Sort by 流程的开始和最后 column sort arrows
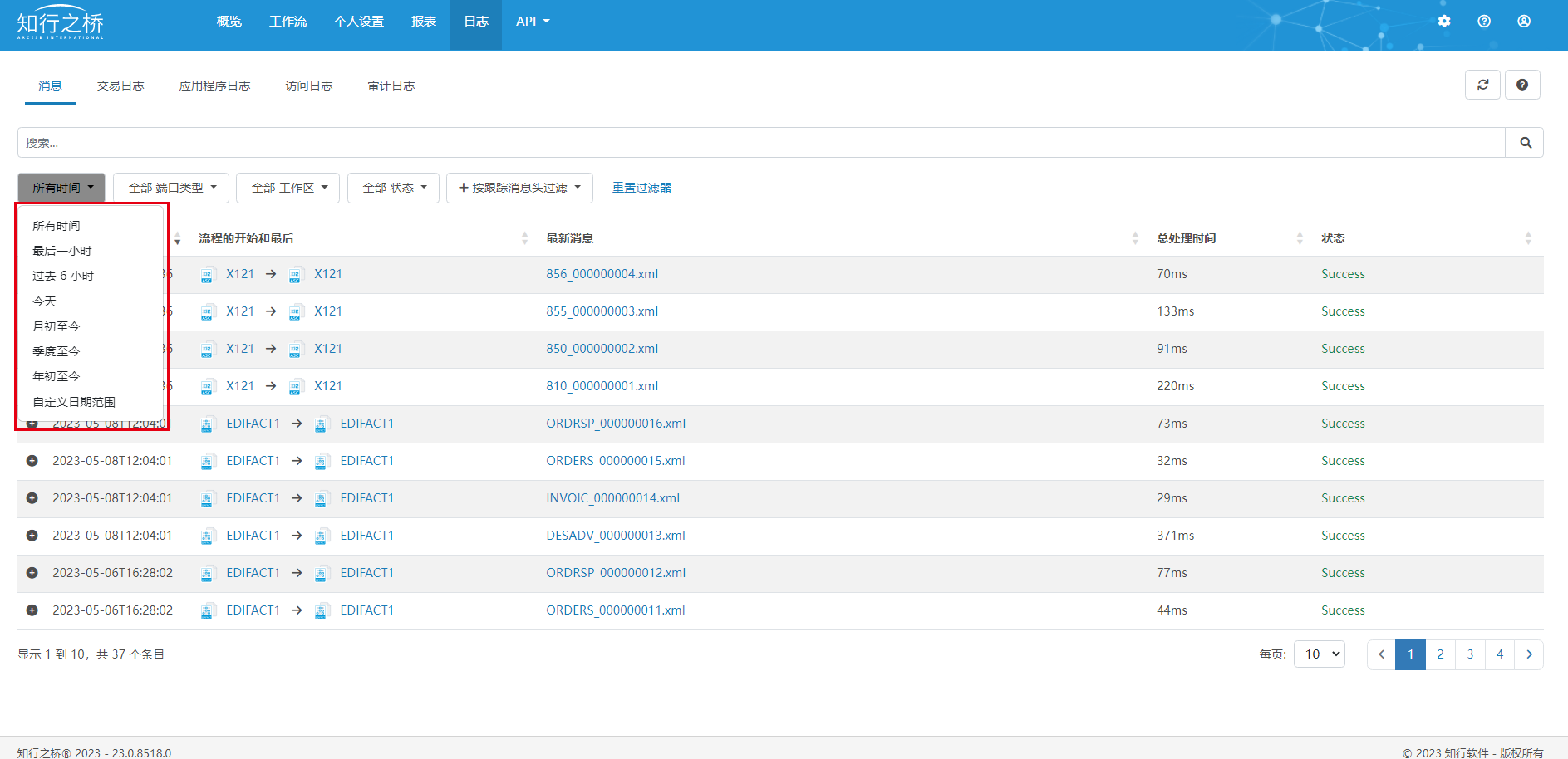The width and height of the screenshot is (1568, 759). point(524,238)
